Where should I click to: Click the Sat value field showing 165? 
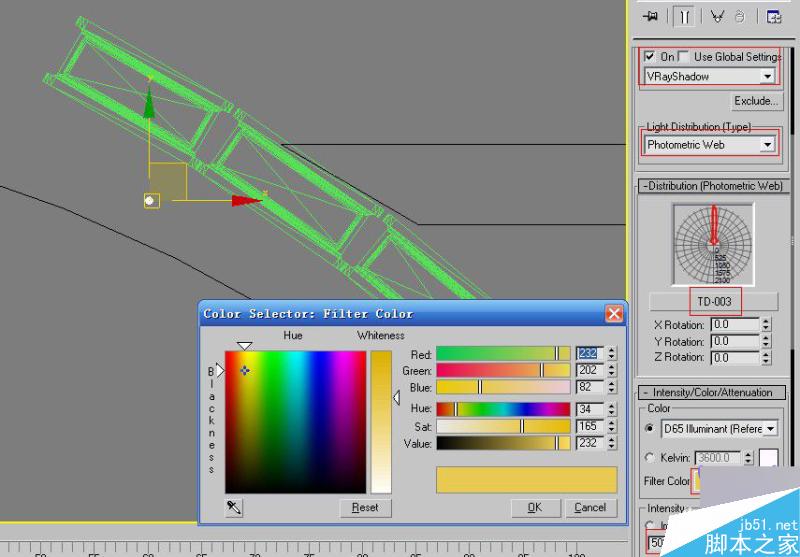click(591, 426)
